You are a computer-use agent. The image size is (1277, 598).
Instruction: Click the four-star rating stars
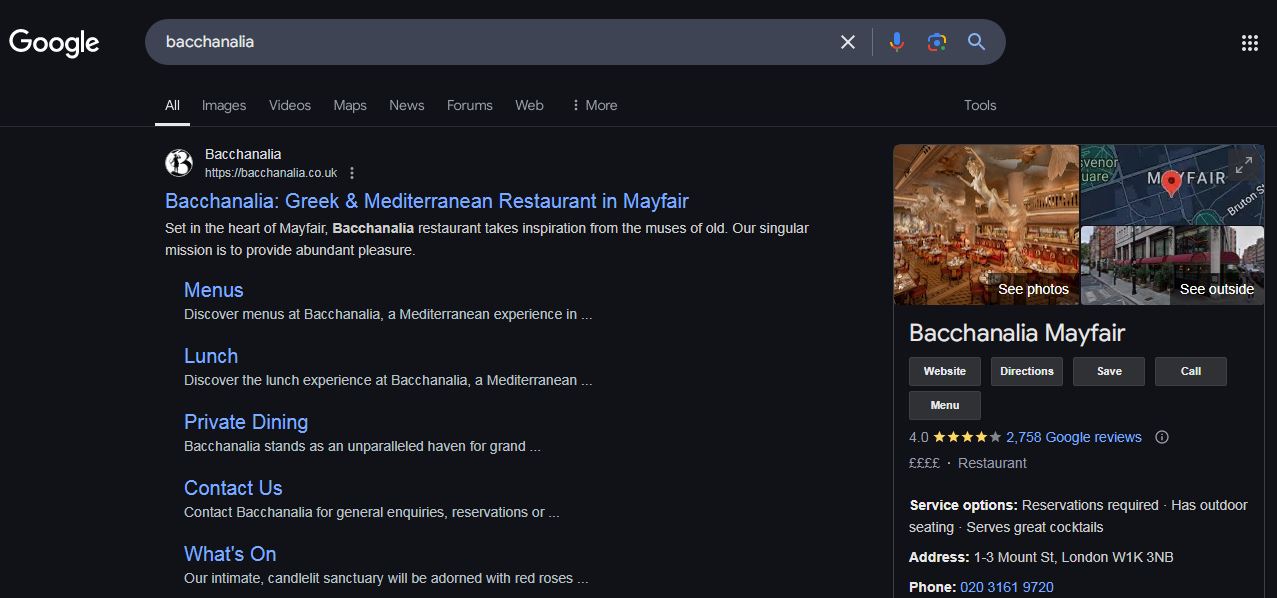(x=967, y=437)
